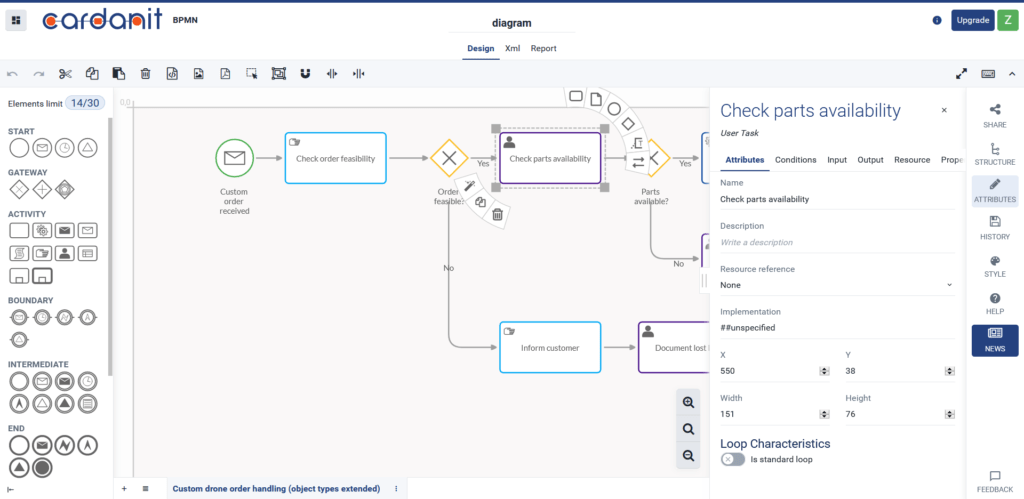Viewport: 1024px width, 499px height.
Task: Toggle the Is standard loop switch
Action: coord(733,459)
